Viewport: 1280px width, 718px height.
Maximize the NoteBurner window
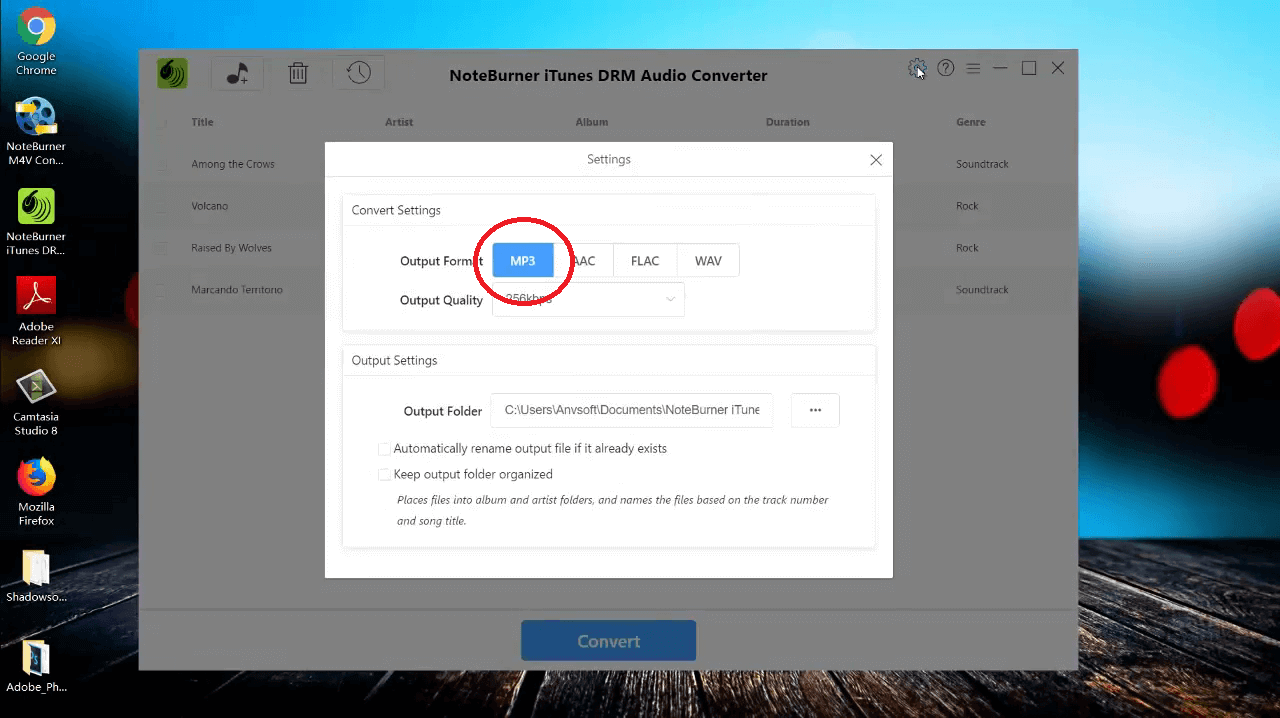[1029, 68]
